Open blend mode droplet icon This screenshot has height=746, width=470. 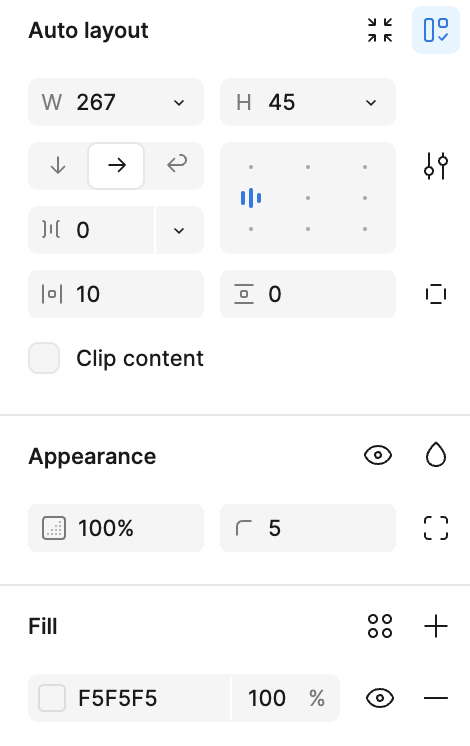(436, 455)
